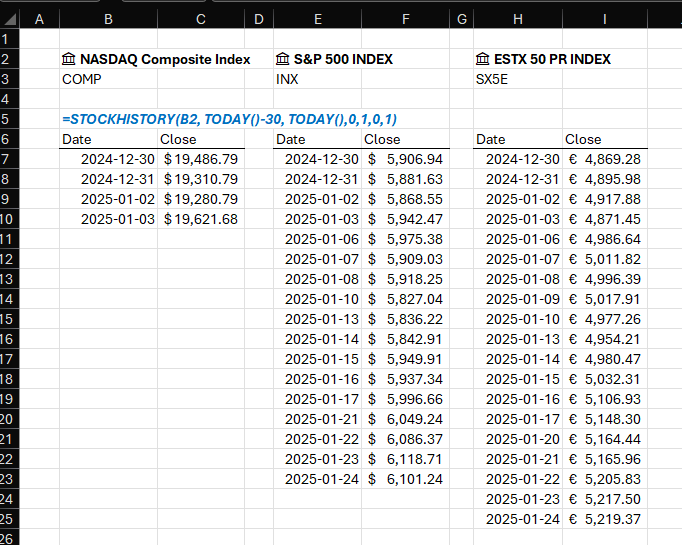Click the INX ticker cell
This screenshot has width=682, height=545.
coord(318,79)
